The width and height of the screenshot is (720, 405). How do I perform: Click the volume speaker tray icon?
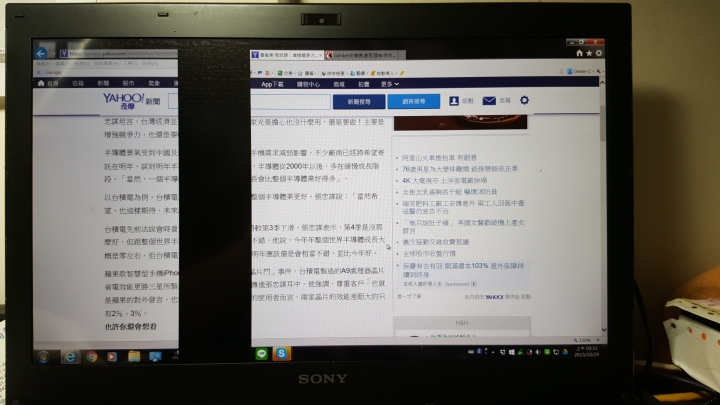point(538,352)
